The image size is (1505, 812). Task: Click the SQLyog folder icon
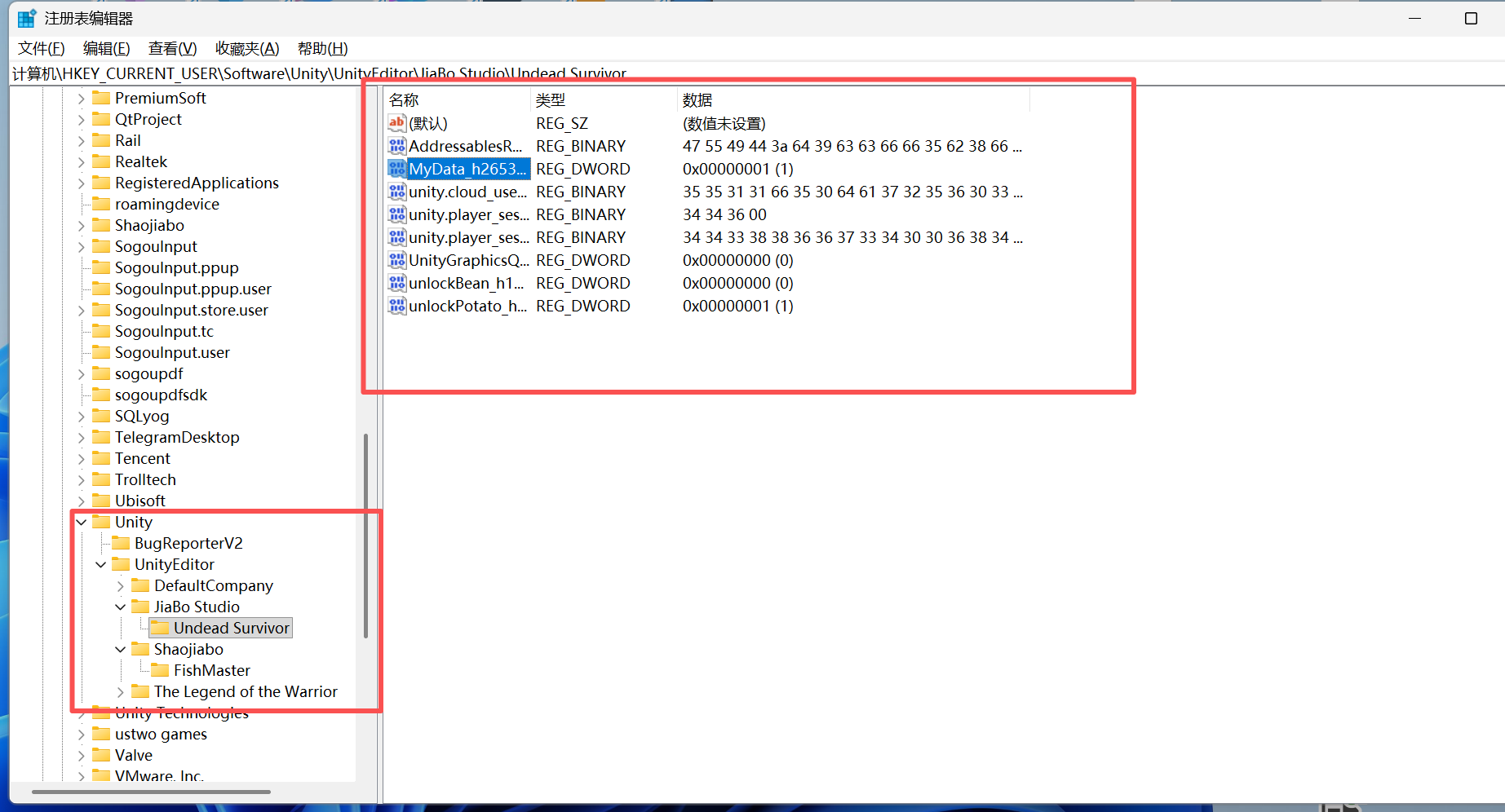pyautogui.click(x=101, y=416)
